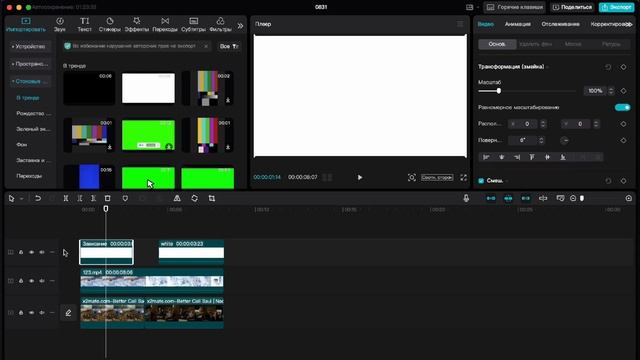Select the white stock clip thumbnail
Viewport: 640px width, 360px height.
tap(148, 88)
